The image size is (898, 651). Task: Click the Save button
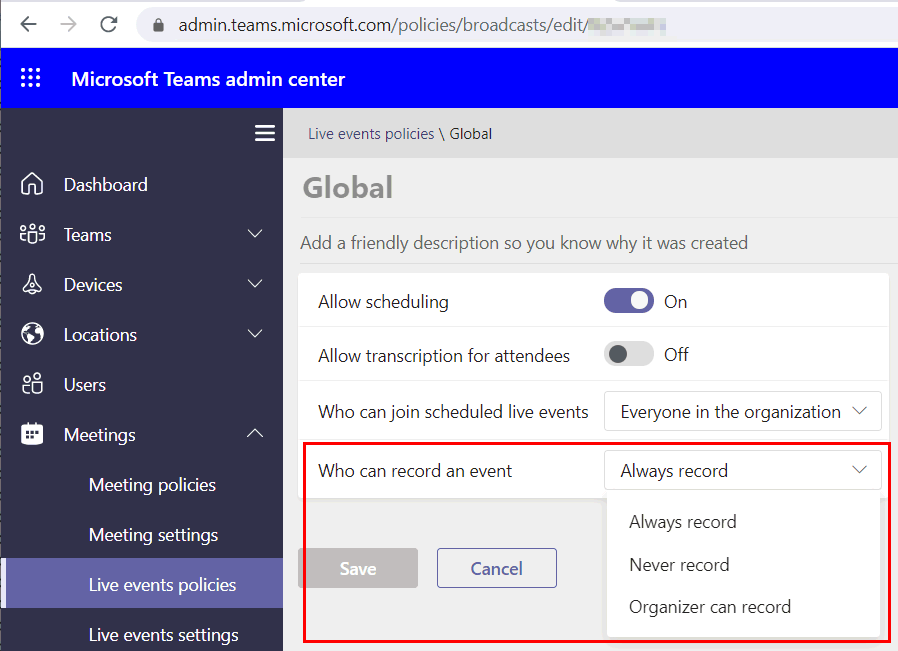pyautogui.click(x=358, y=568)
